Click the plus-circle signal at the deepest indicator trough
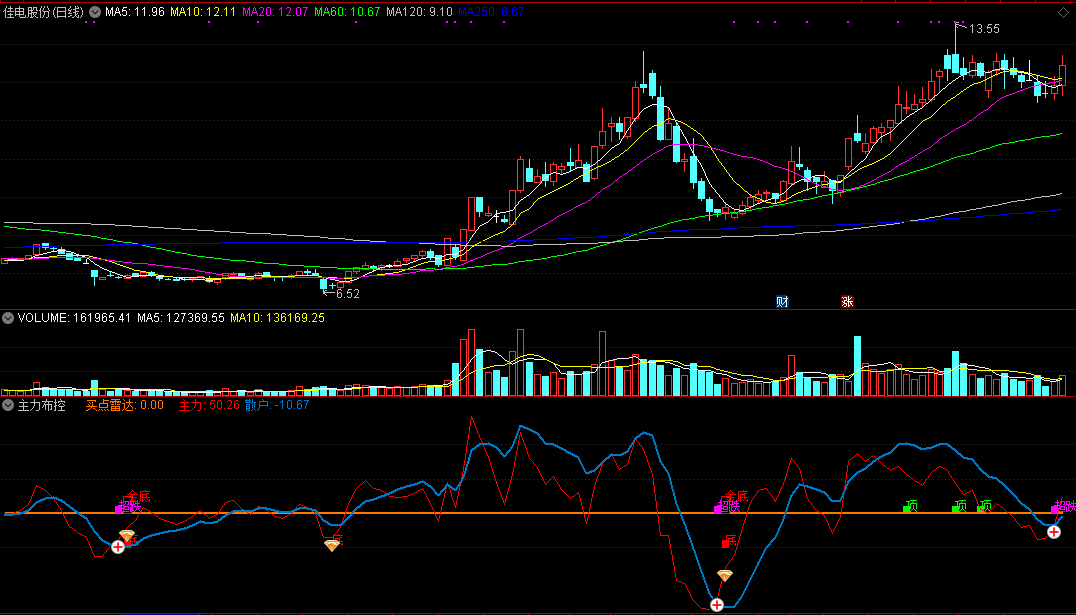The image size is (1076, 615). [x=716, y=605]
